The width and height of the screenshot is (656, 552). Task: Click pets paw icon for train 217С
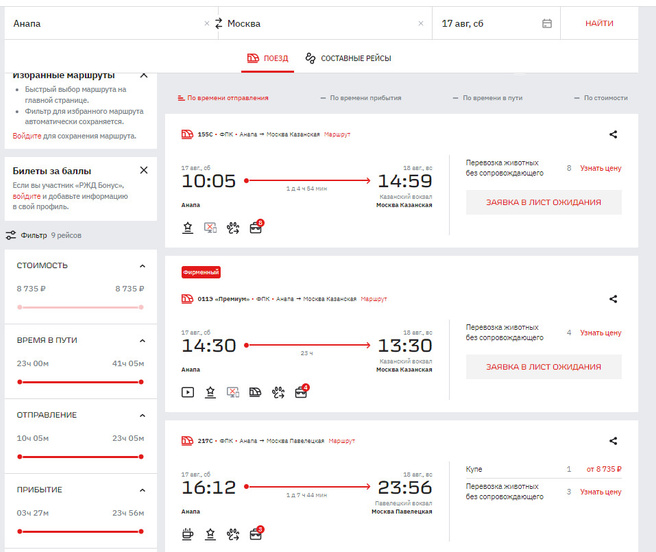pyautogui.click(x=233, y=534)
